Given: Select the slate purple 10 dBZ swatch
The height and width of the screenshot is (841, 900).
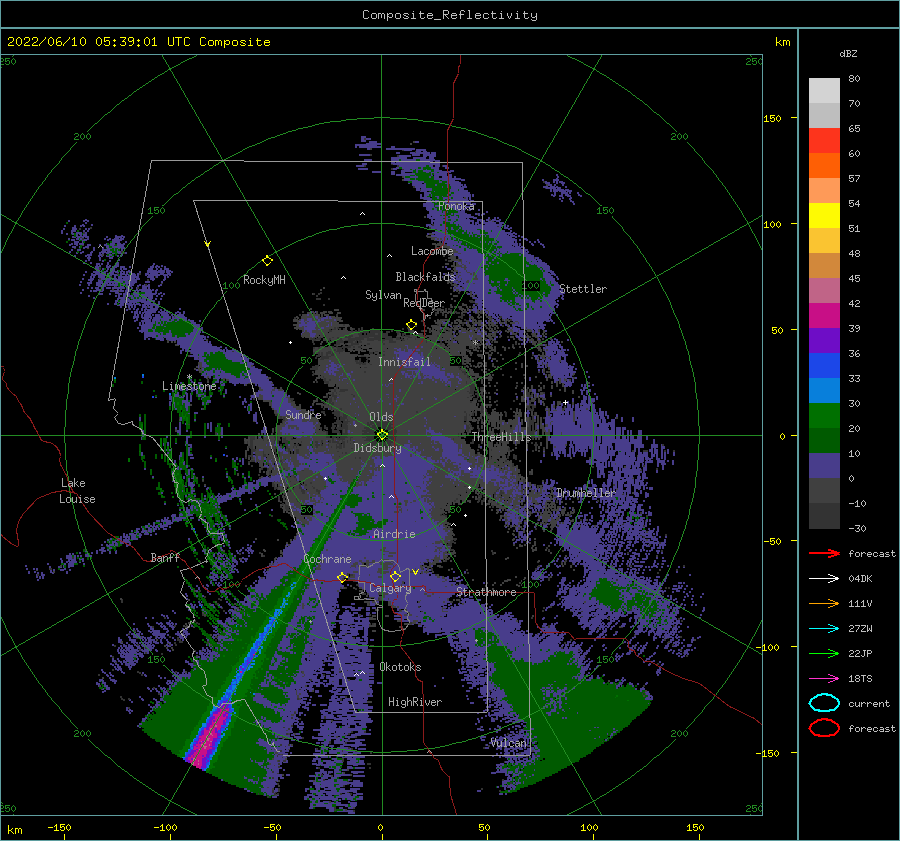Looking at the screenshot, I should click(824, 465).
